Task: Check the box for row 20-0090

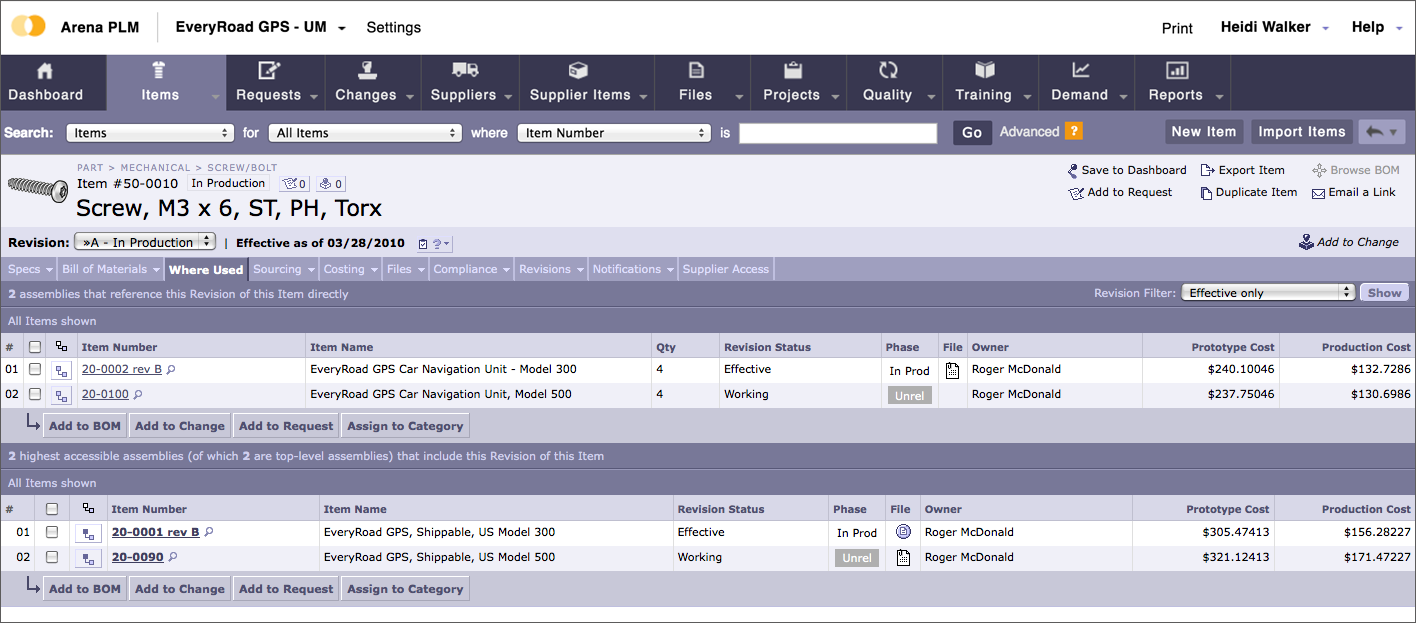Action: pos(52,557)
